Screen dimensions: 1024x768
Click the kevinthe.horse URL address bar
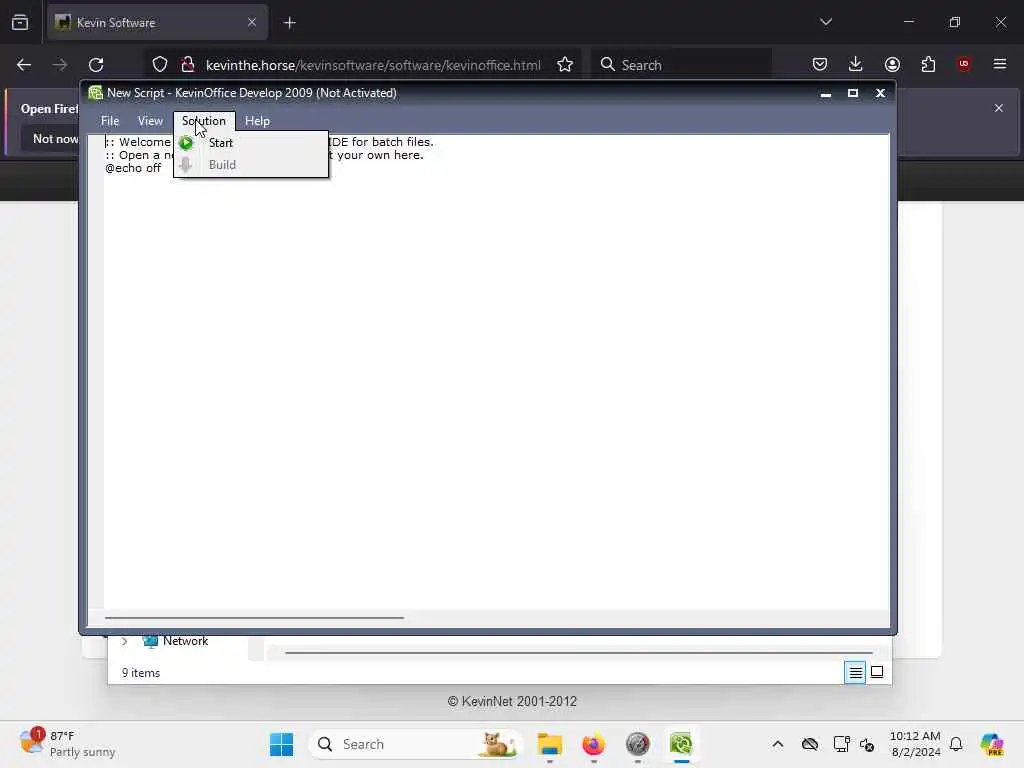(373, 65)
